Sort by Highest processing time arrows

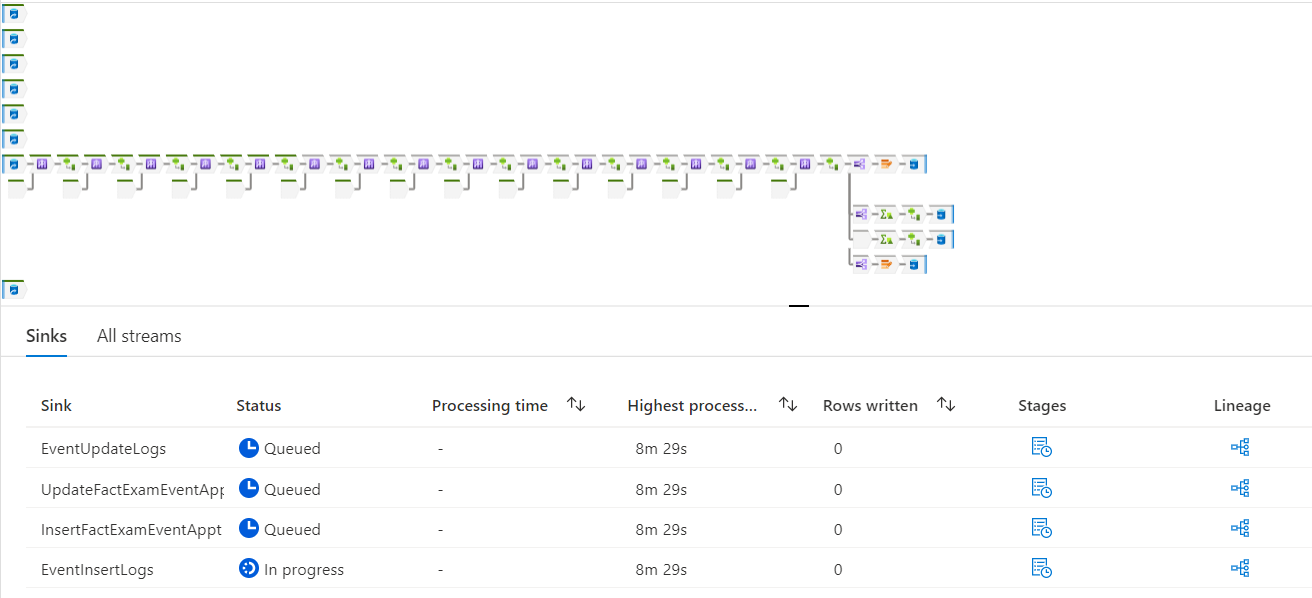point(788,405)
